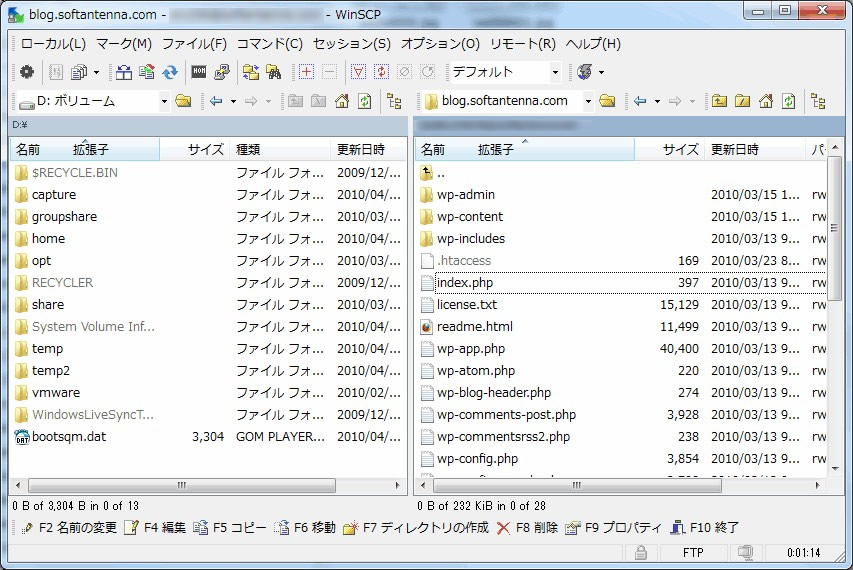853x570 pixels.
Task: Click F5 コピー button
Action: coord(230,527)
